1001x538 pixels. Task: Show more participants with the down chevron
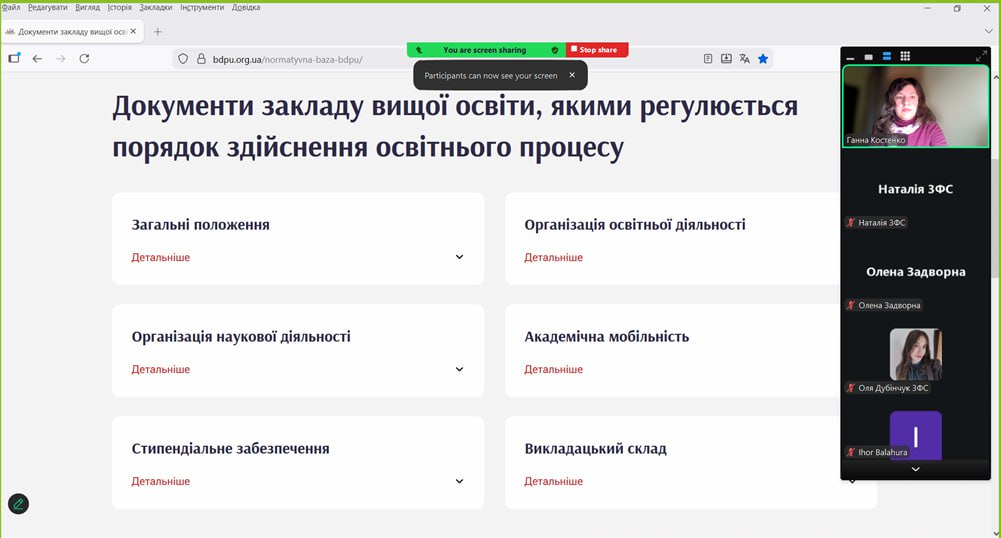[915, 469]
